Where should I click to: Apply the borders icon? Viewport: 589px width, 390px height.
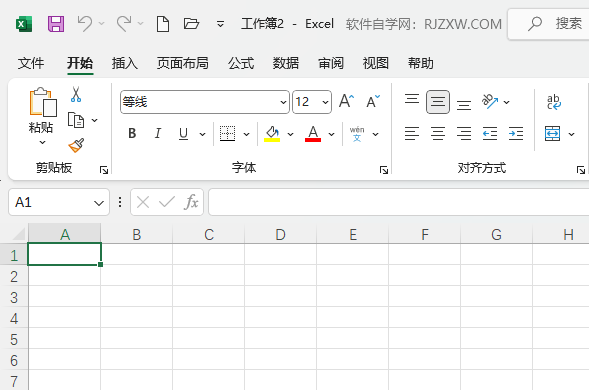click(227, 134)
